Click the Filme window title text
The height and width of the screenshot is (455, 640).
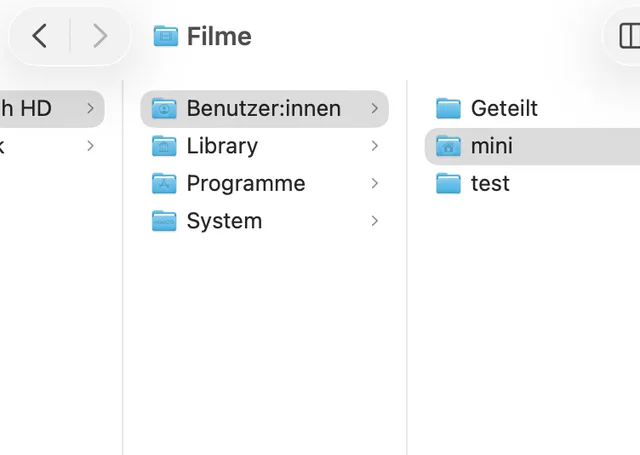pyautogui.click(x=219, y=37)
